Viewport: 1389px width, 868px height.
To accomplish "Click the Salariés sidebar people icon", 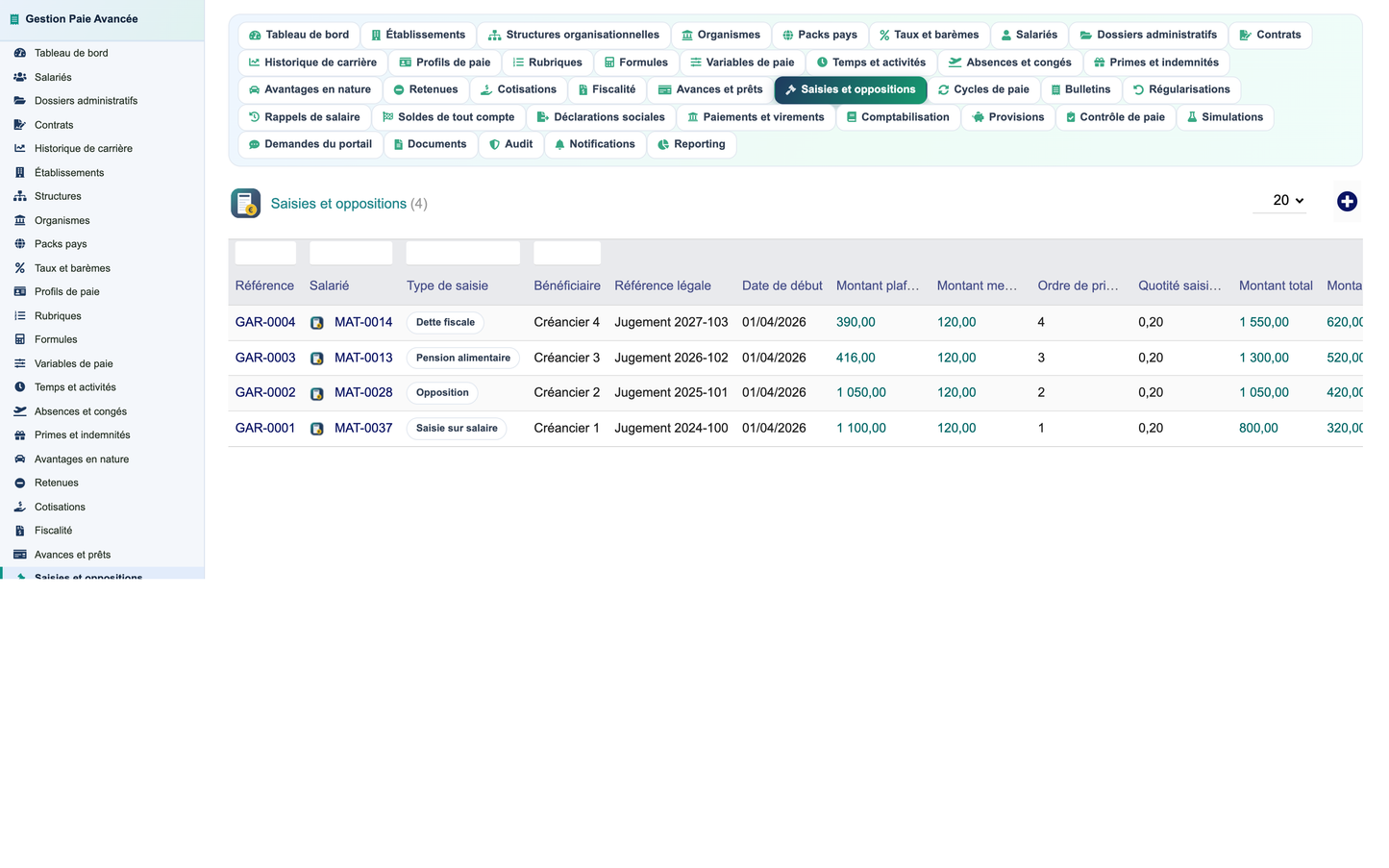I will (x=19, y=77).
